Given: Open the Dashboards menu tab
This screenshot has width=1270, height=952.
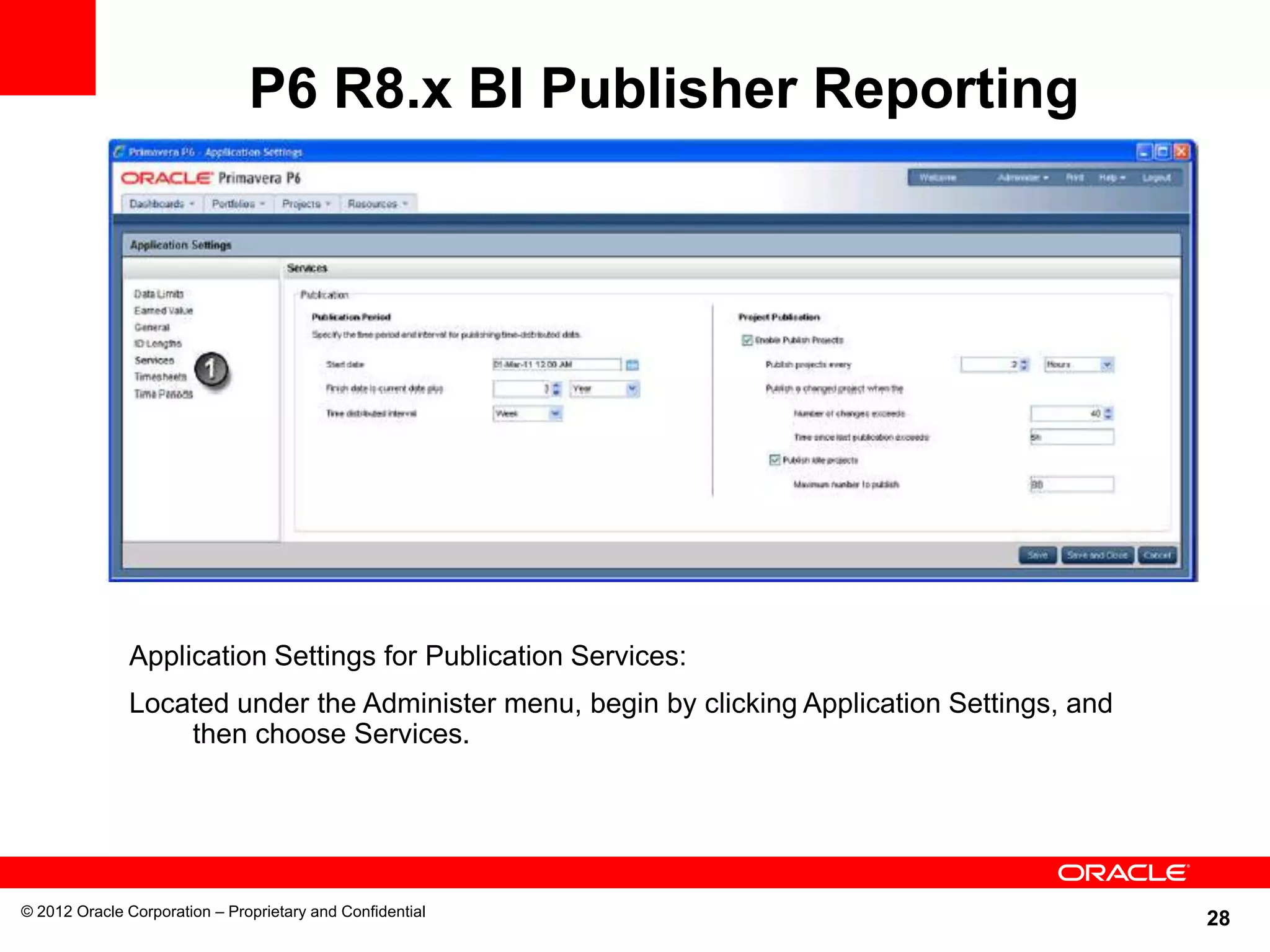Looking at the screenshot, I should (x=162, y=204).
